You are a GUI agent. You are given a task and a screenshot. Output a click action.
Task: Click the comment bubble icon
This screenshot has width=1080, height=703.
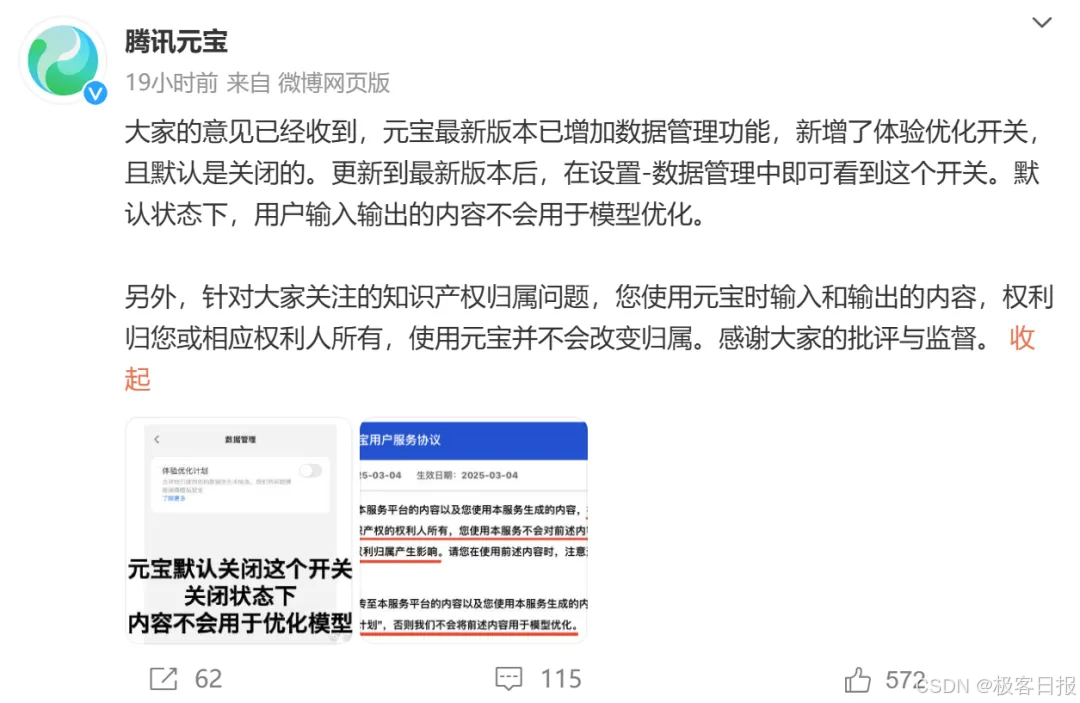point(509,679)
